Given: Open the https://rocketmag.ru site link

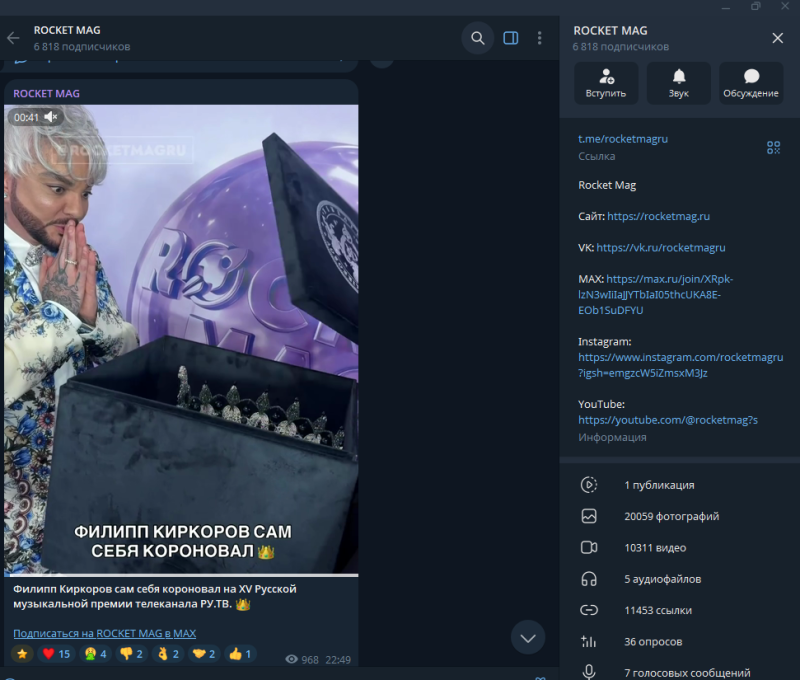Looking at the screenshot, I should 658,216.
